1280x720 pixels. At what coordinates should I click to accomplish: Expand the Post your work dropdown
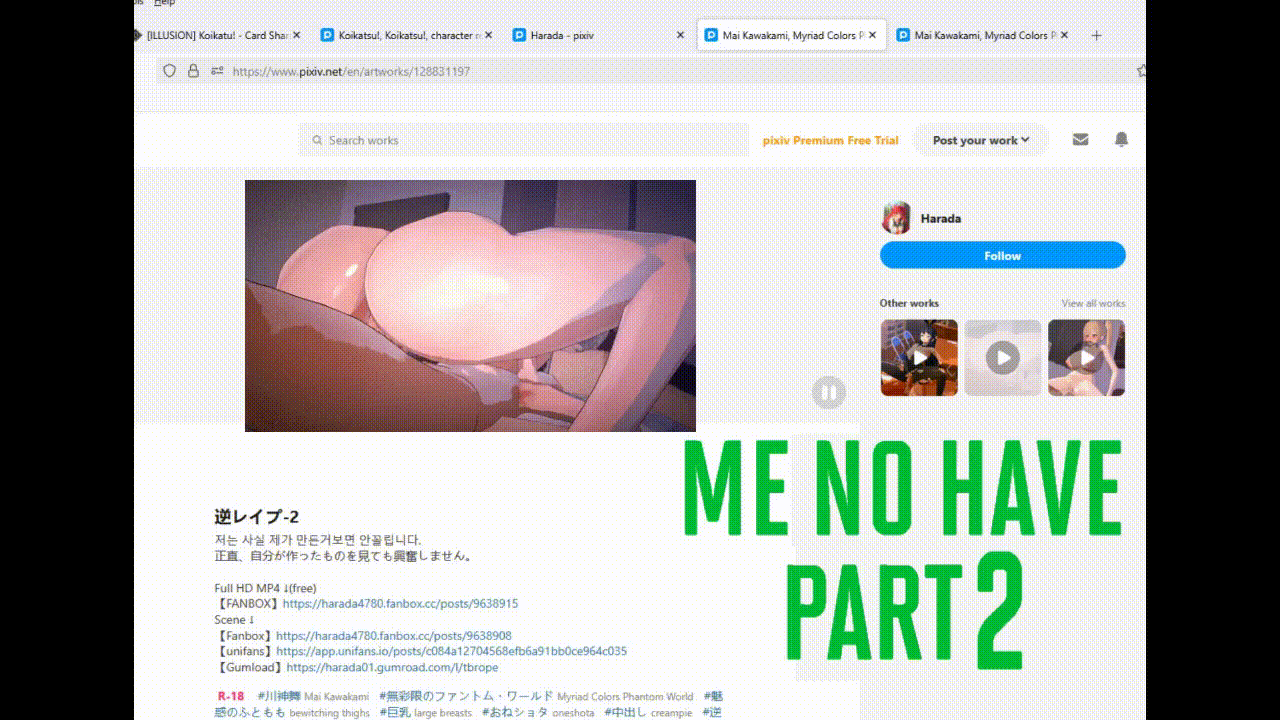(x=980, y=140)
